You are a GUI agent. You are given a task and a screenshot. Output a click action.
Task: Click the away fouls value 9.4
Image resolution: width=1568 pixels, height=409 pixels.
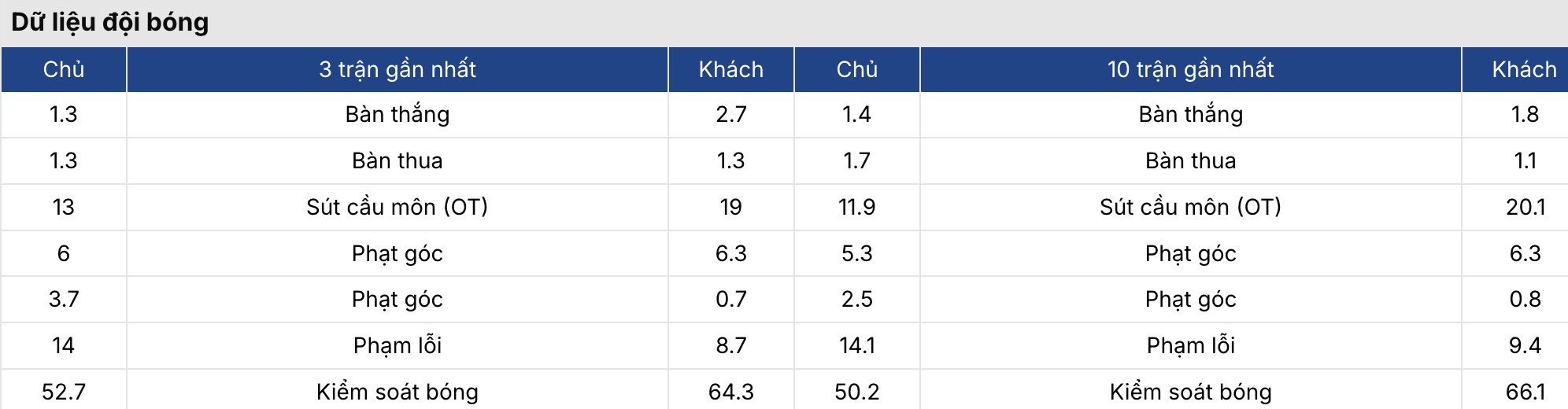point(1525,345)
